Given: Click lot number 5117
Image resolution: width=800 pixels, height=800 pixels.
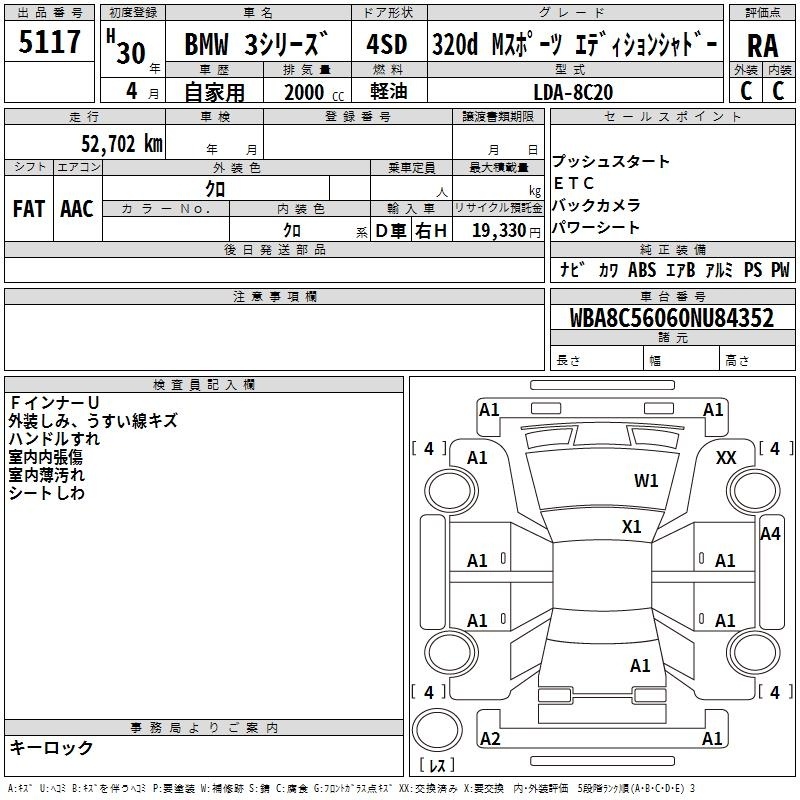Looking at the screenshot, I should (50, 43).
